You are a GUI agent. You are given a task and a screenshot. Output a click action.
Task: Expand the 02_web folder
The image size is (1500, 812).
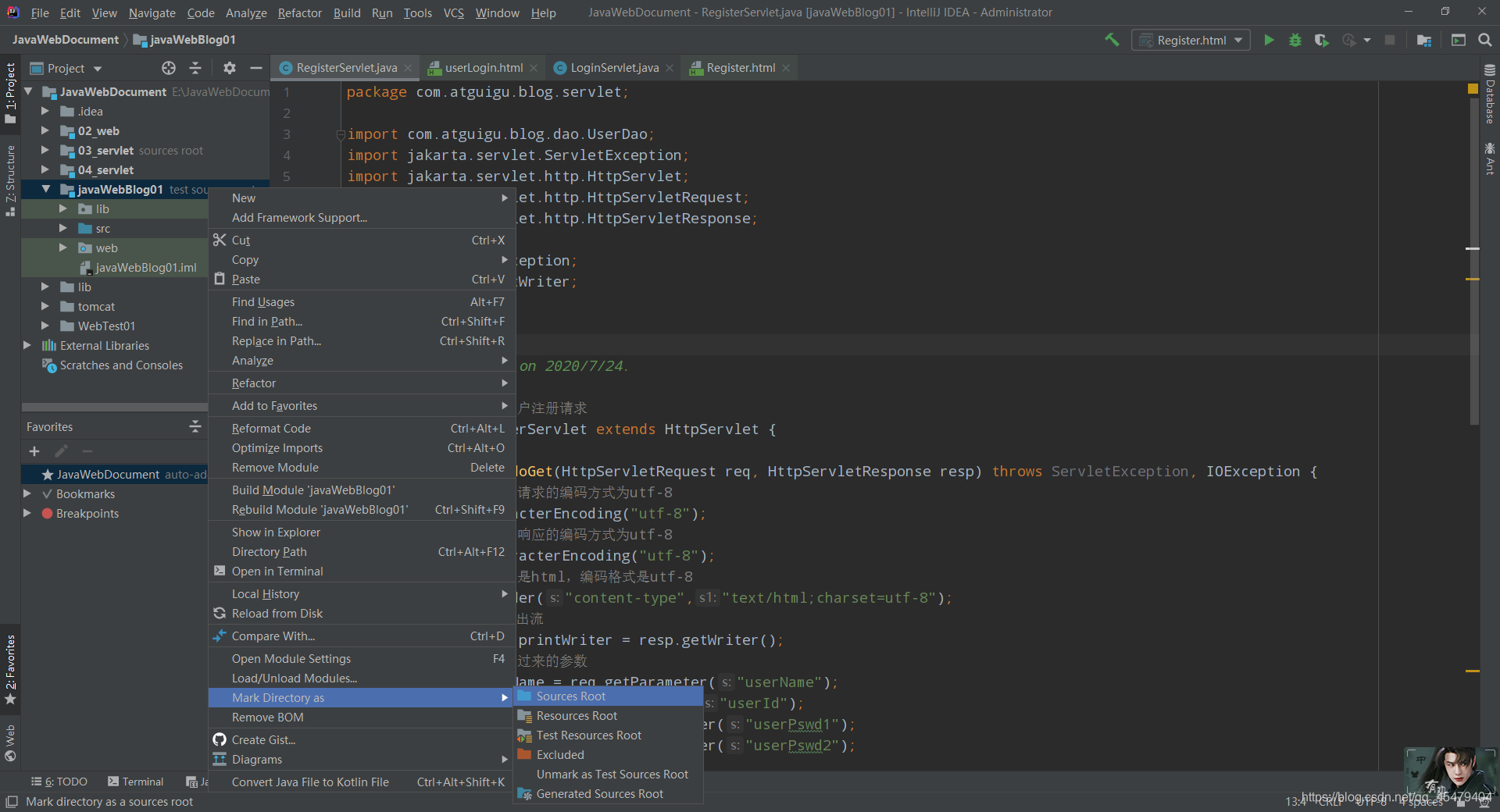click(x=45, y=130)
